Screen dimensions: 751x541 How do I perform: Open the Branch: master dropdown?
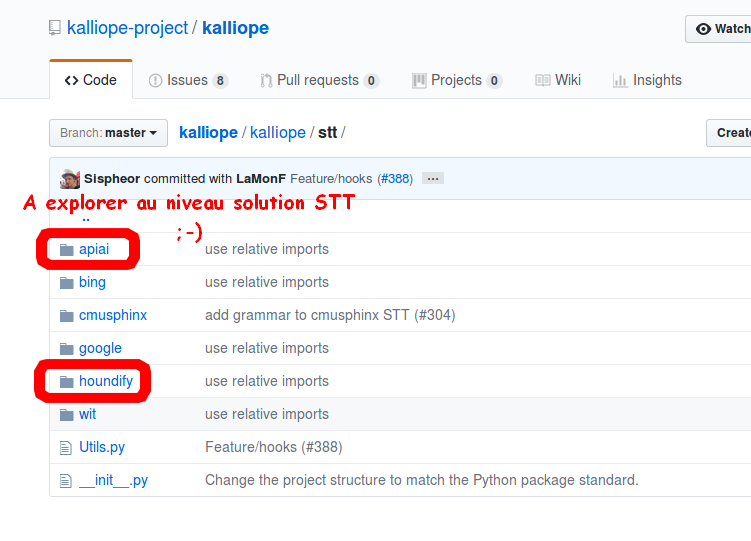[x=108, y=133]
